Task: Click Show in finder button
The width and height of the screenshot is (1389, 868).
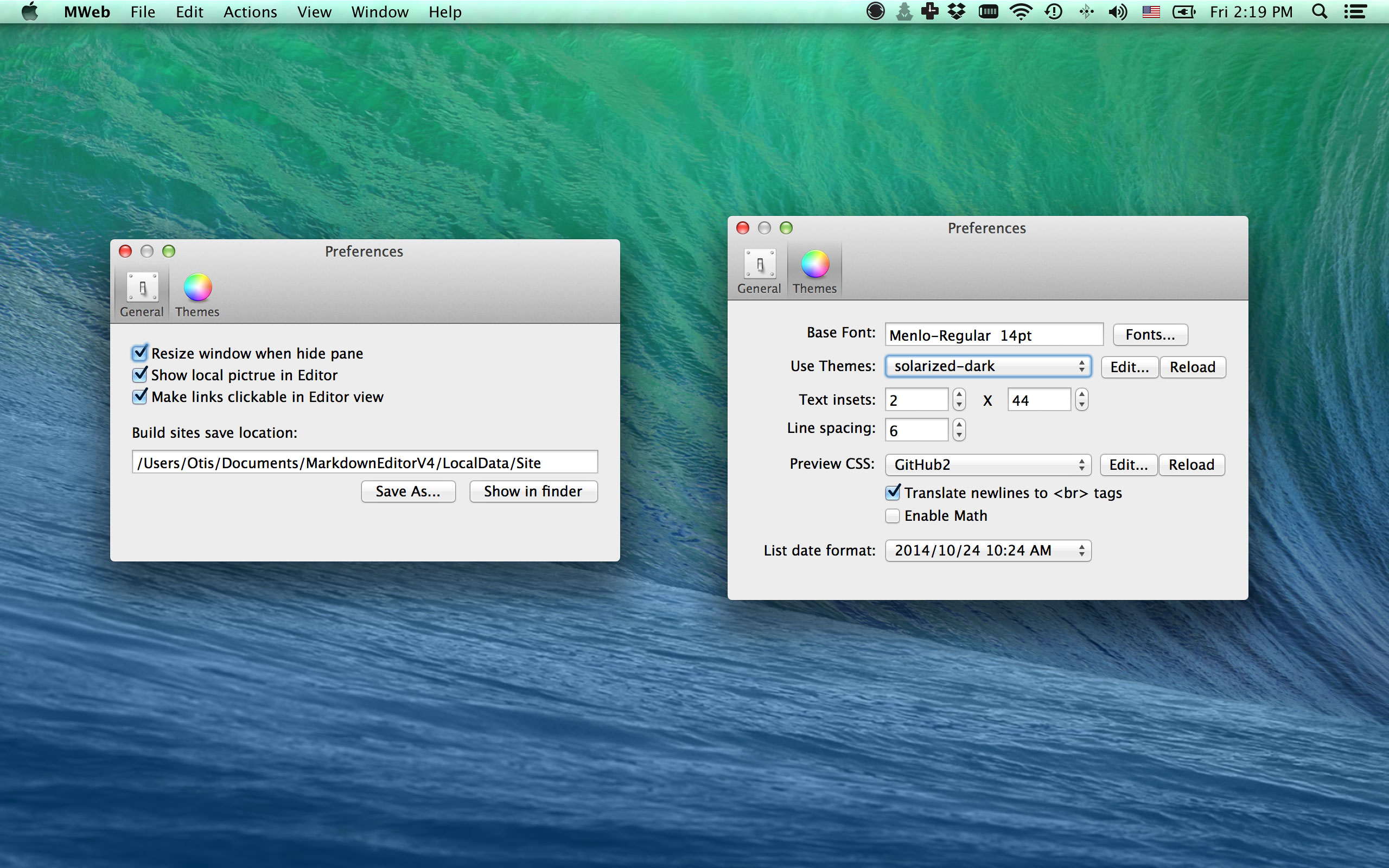Action: 533,492
